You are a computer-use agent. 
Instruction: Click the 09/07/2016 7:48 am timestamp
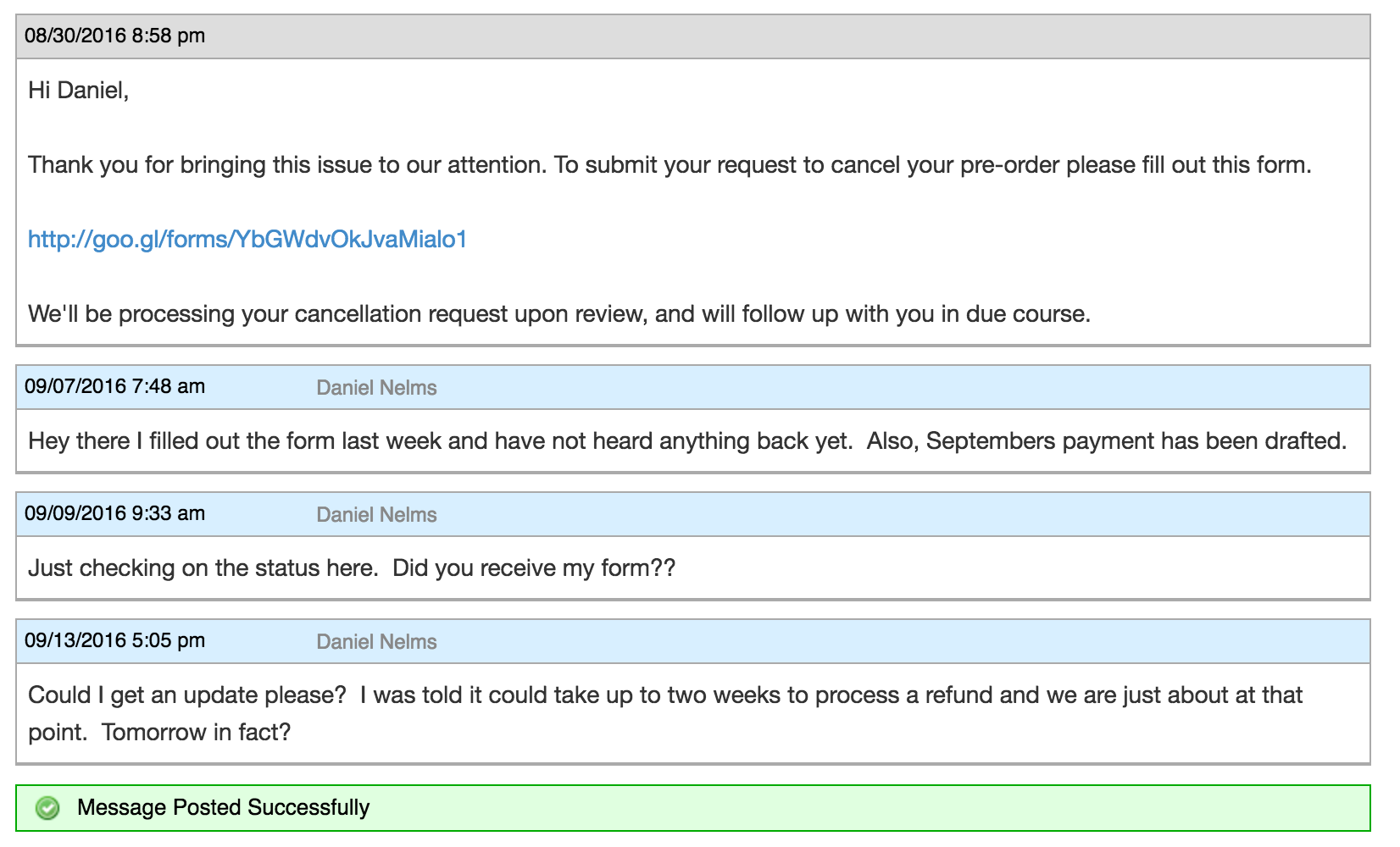tap(115, 386)
